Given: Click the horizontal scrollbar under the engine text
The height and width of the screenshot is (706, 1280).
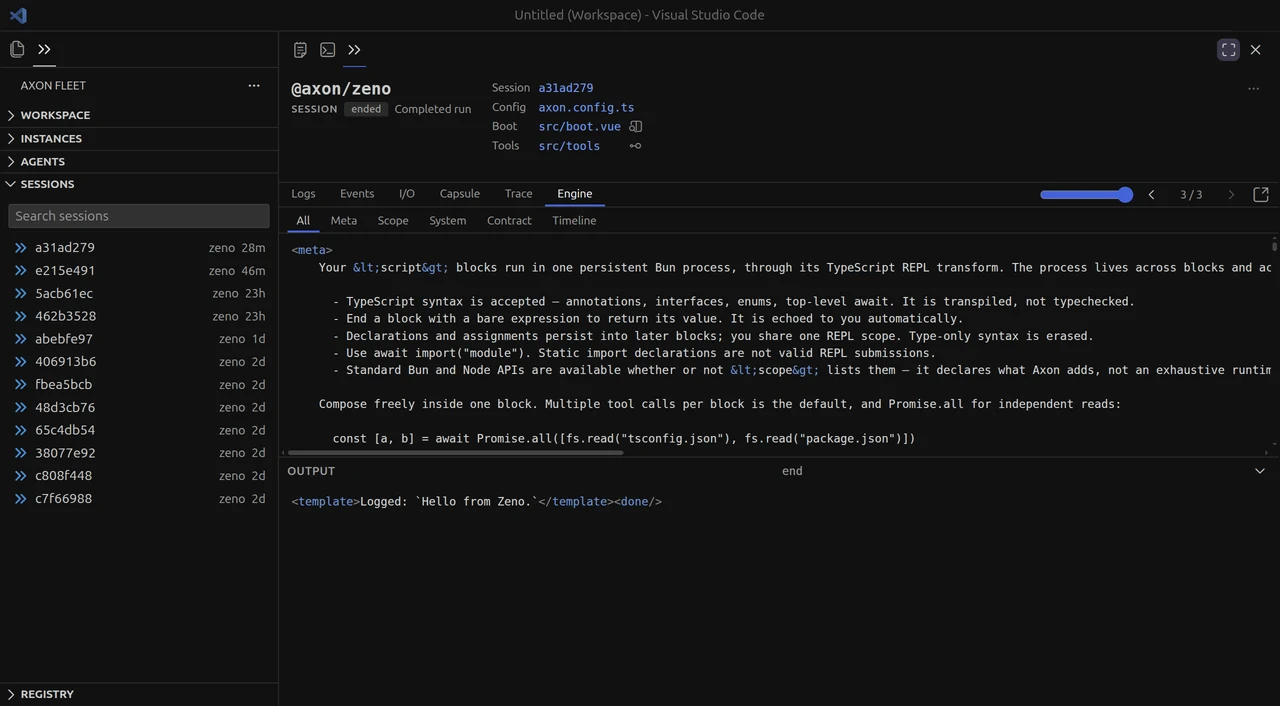Looking at the screenshot, I should 455,453.
